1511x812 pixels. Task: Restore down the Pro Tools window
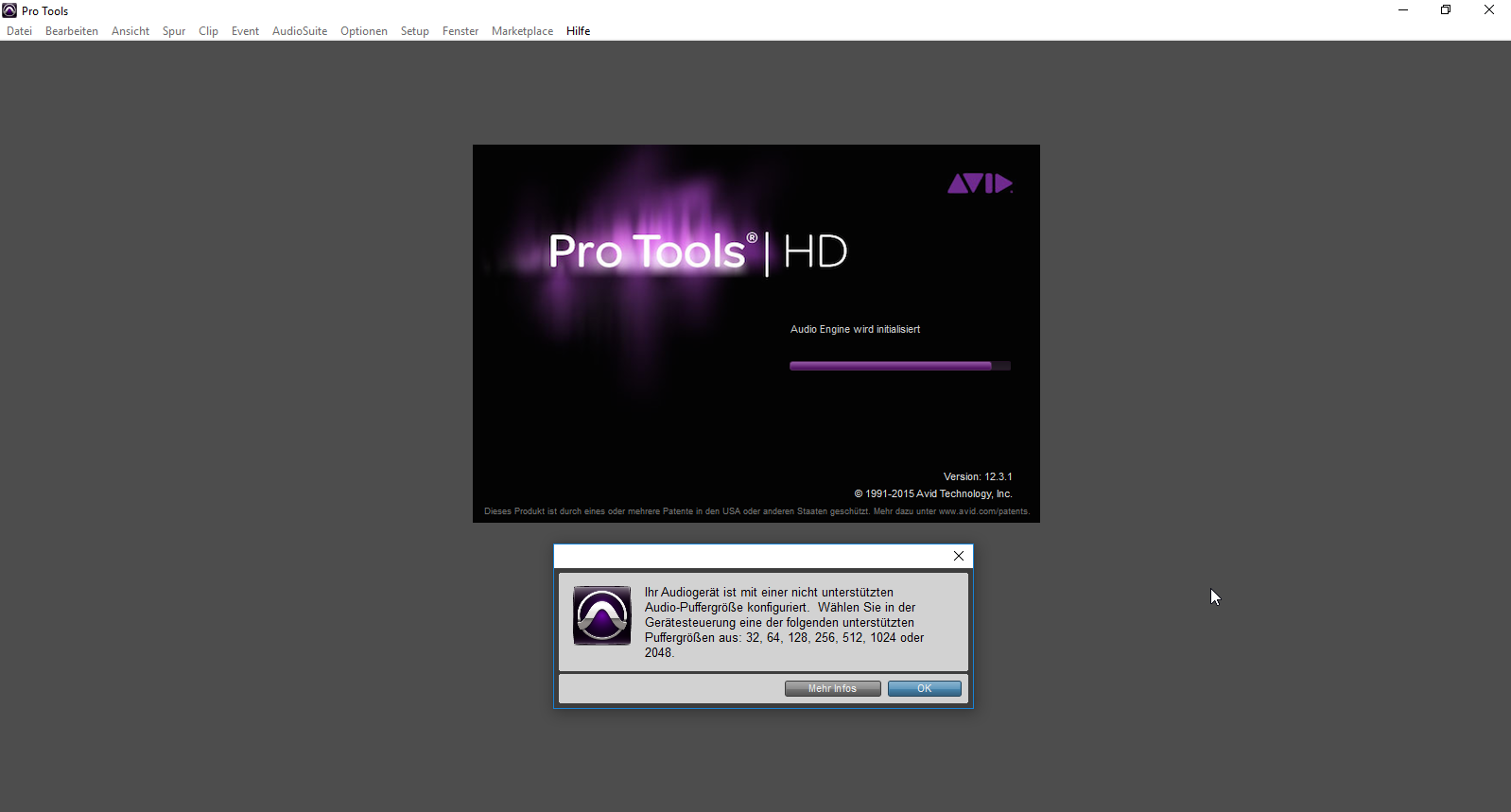pos(1446,10)
